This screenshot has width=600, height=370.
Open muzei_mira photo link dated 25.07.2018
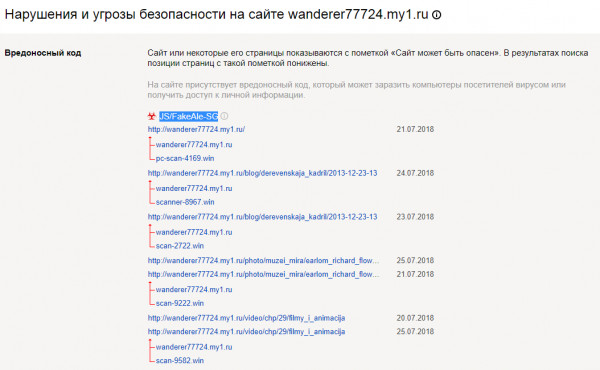(263, 261)
